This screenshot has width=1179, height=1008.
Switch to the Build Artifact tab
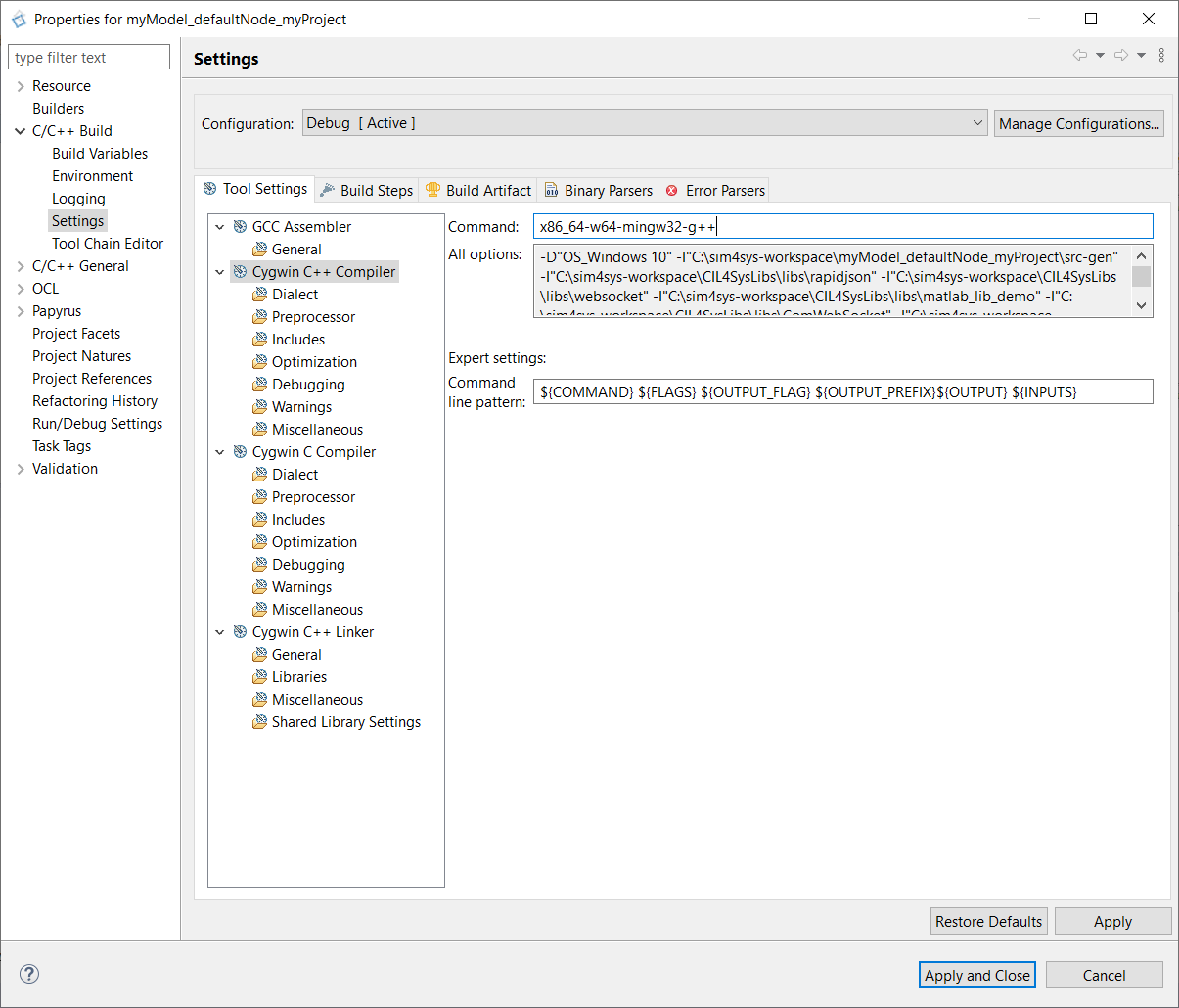(479, 190)
